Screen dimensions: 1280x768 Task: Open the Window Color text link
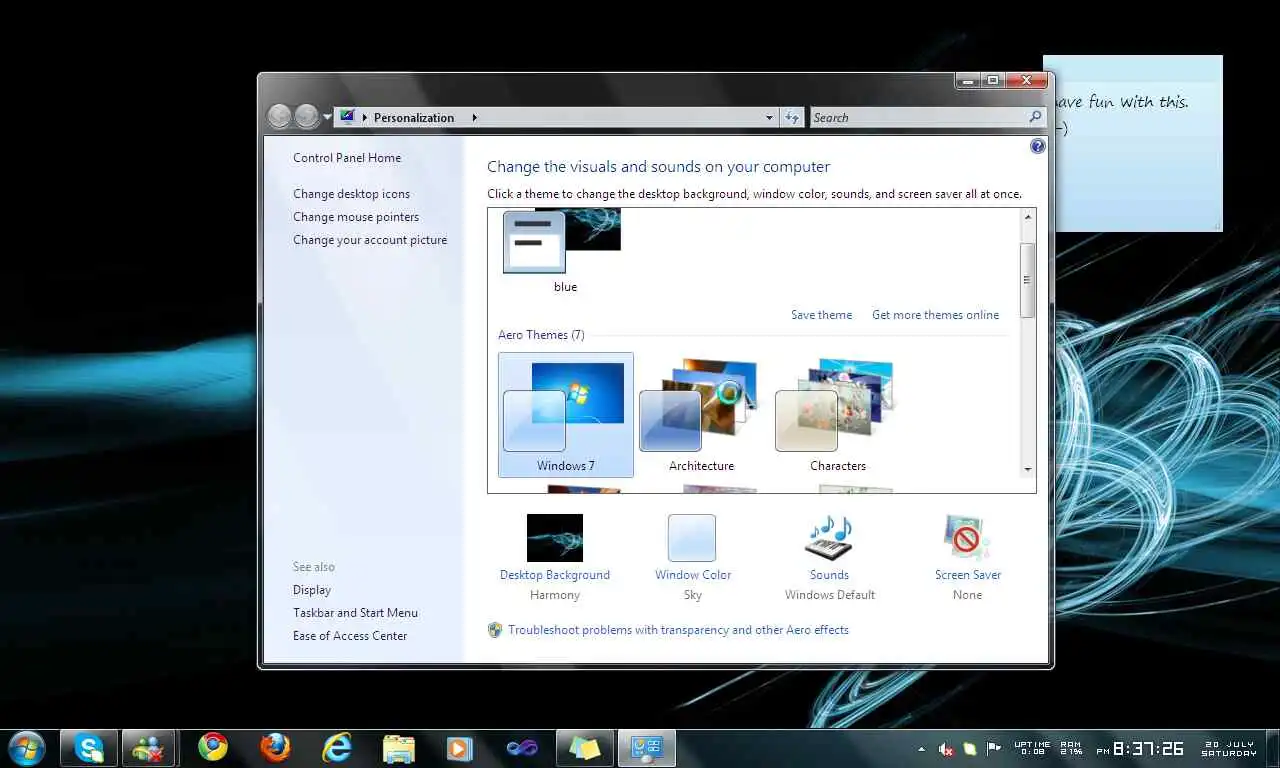(693, 575)
